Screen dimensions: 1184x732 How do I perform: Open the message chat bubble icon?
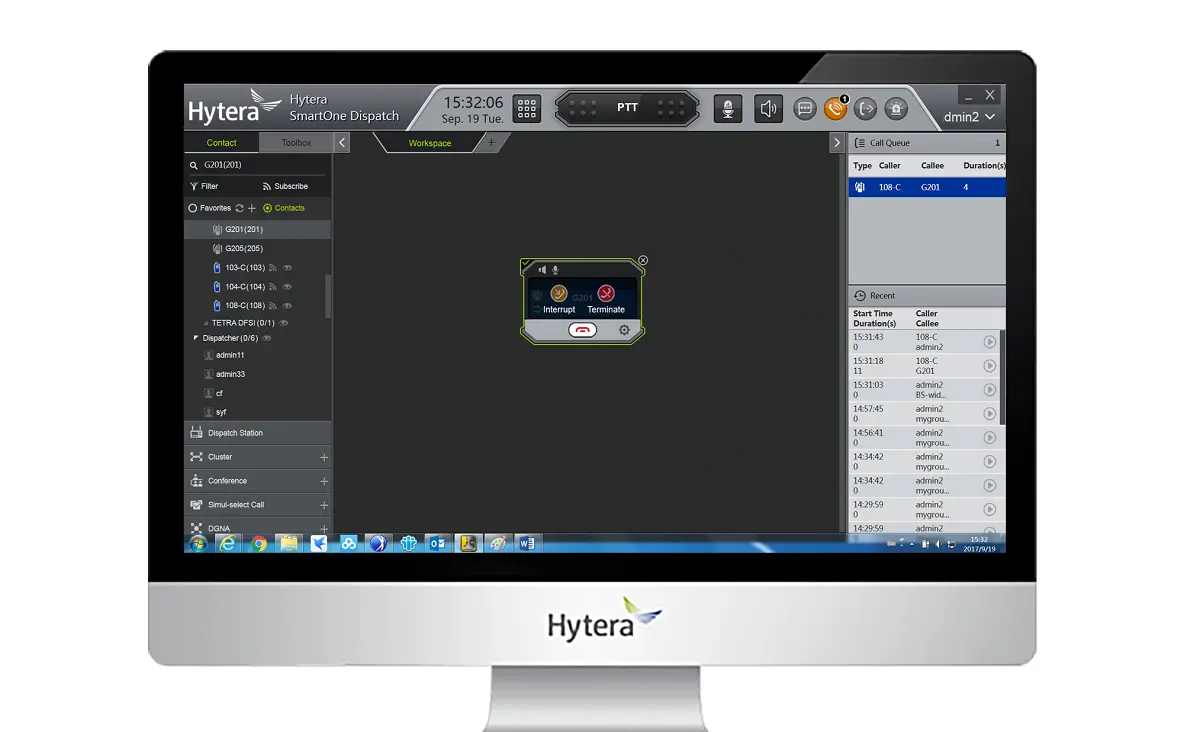(x=805, y=109)
